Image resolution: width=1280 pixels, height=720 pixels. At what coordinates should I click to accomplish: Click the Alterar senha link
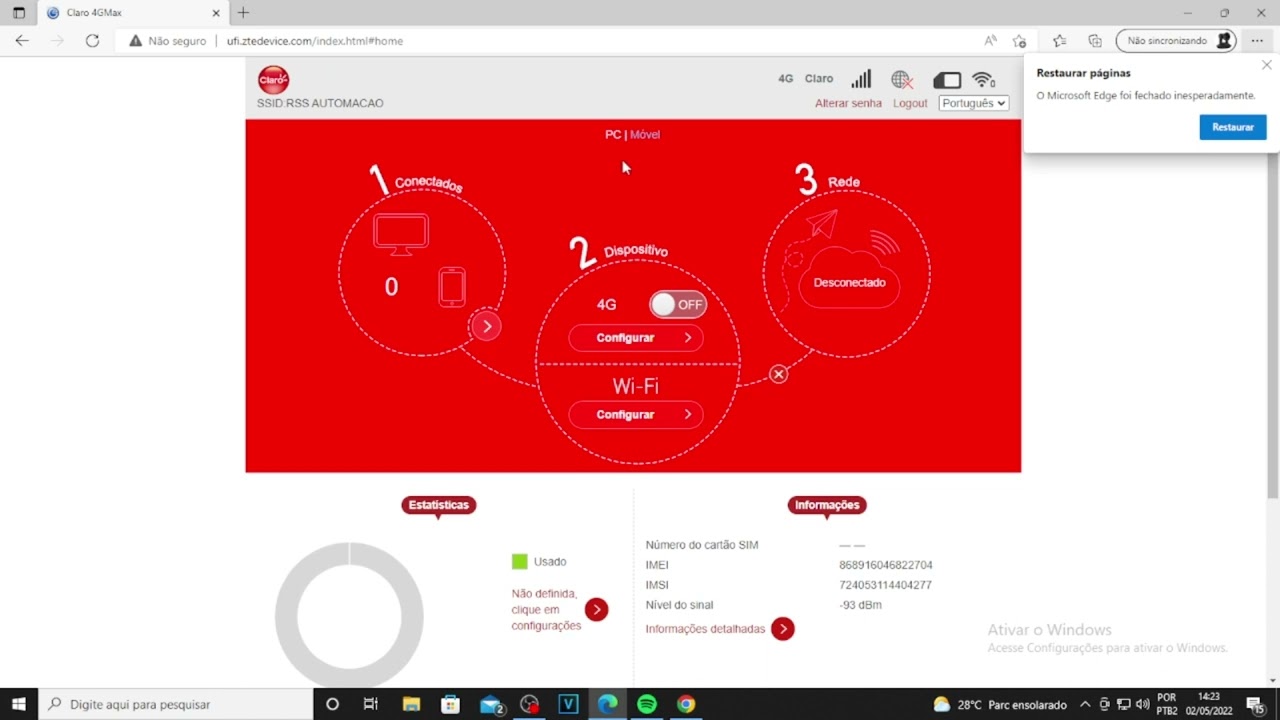tap(848, 103)
